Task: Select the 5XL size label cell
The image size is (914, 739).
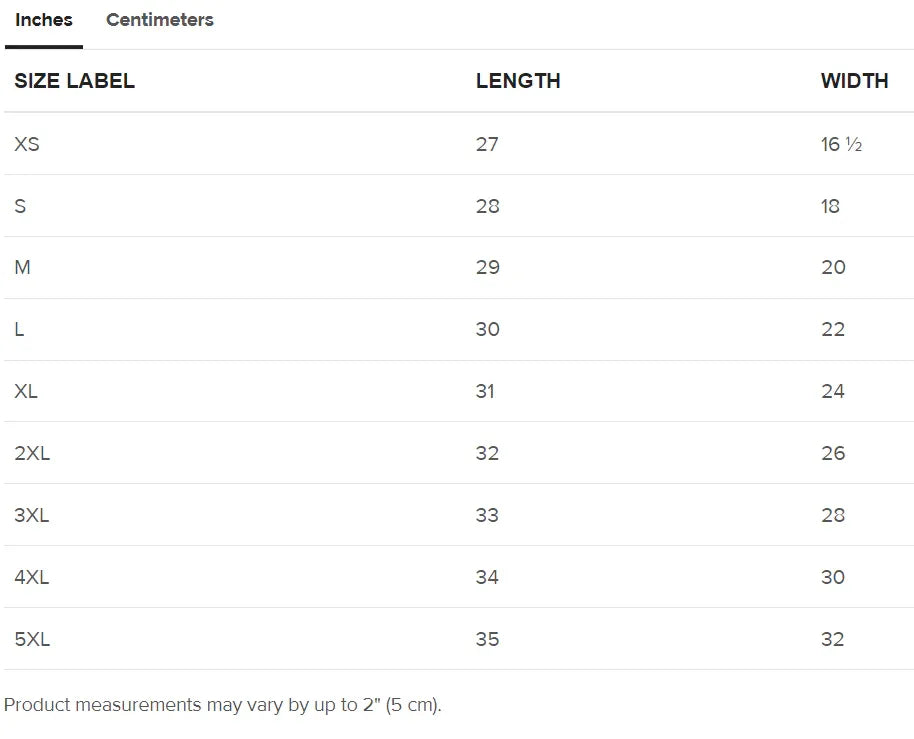Action: point(32,639)
